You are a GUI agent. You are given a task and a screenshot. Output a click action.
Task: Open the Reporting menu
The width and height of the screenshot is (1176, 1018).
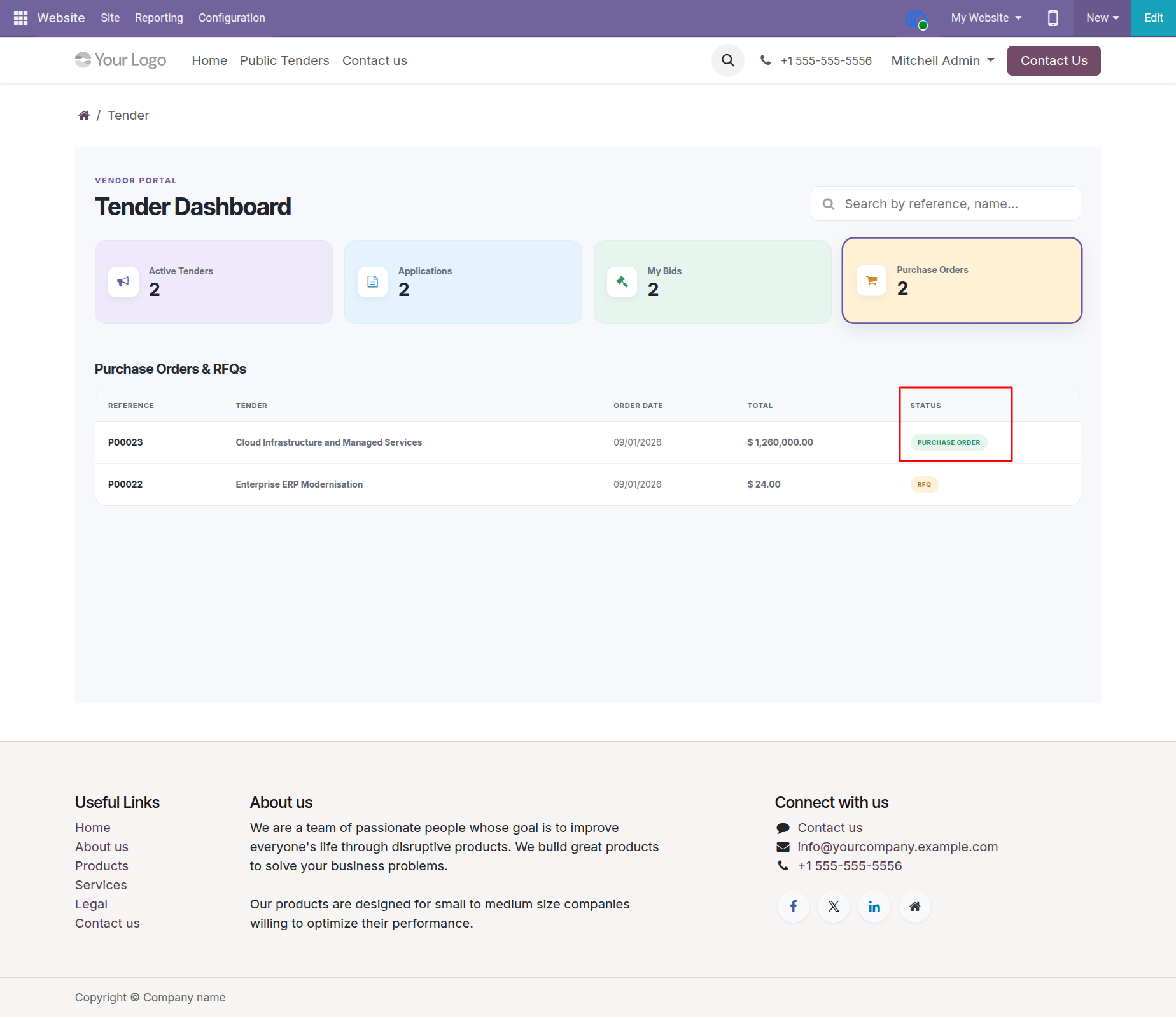[159, 18]
